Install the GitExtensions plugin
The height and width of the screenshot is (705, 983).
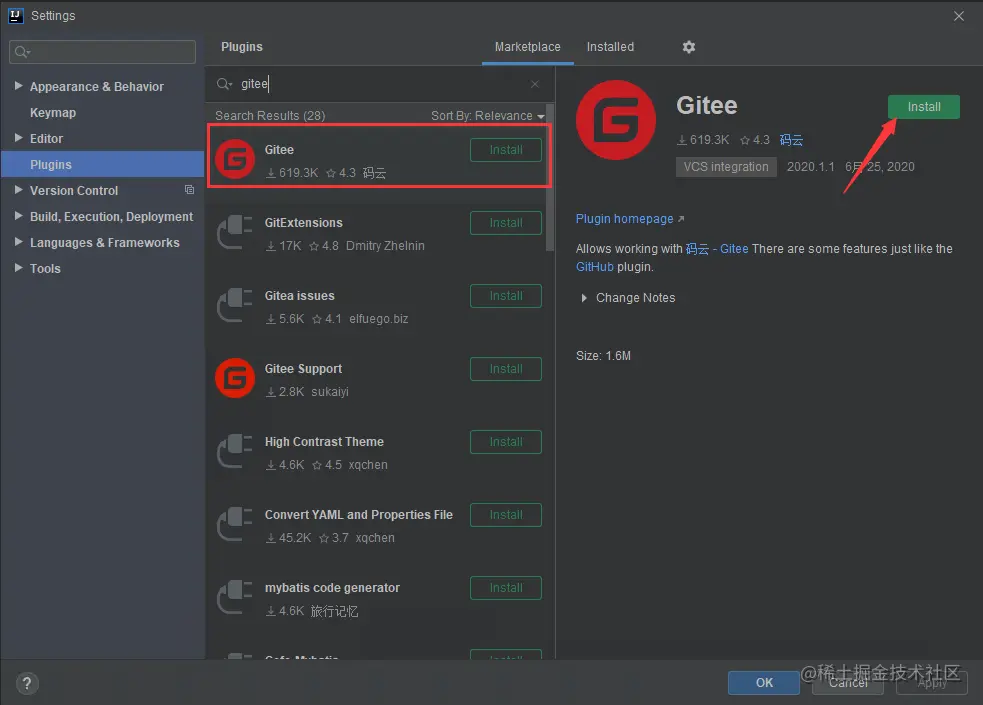pyautogui.click(x=506, y=223)
